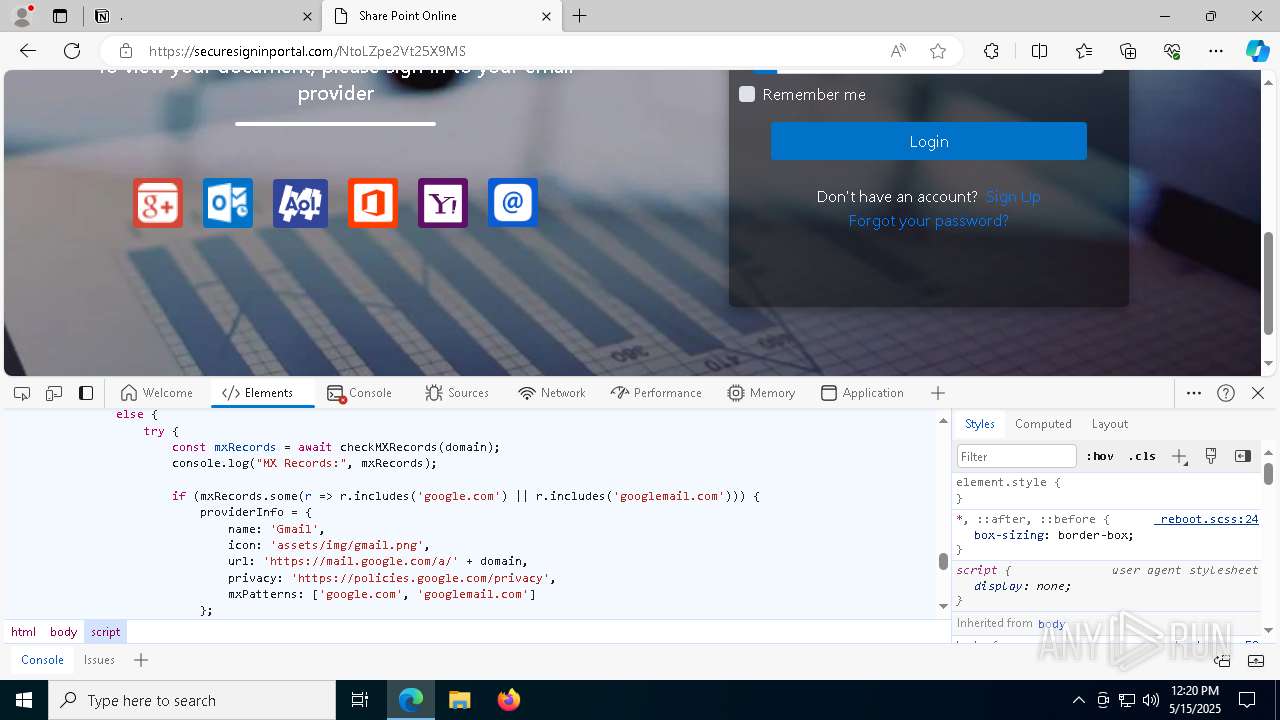1280x720 pixels.
Task: Click the paintbrush rendering emulations icon
Action: [1211, 456]
